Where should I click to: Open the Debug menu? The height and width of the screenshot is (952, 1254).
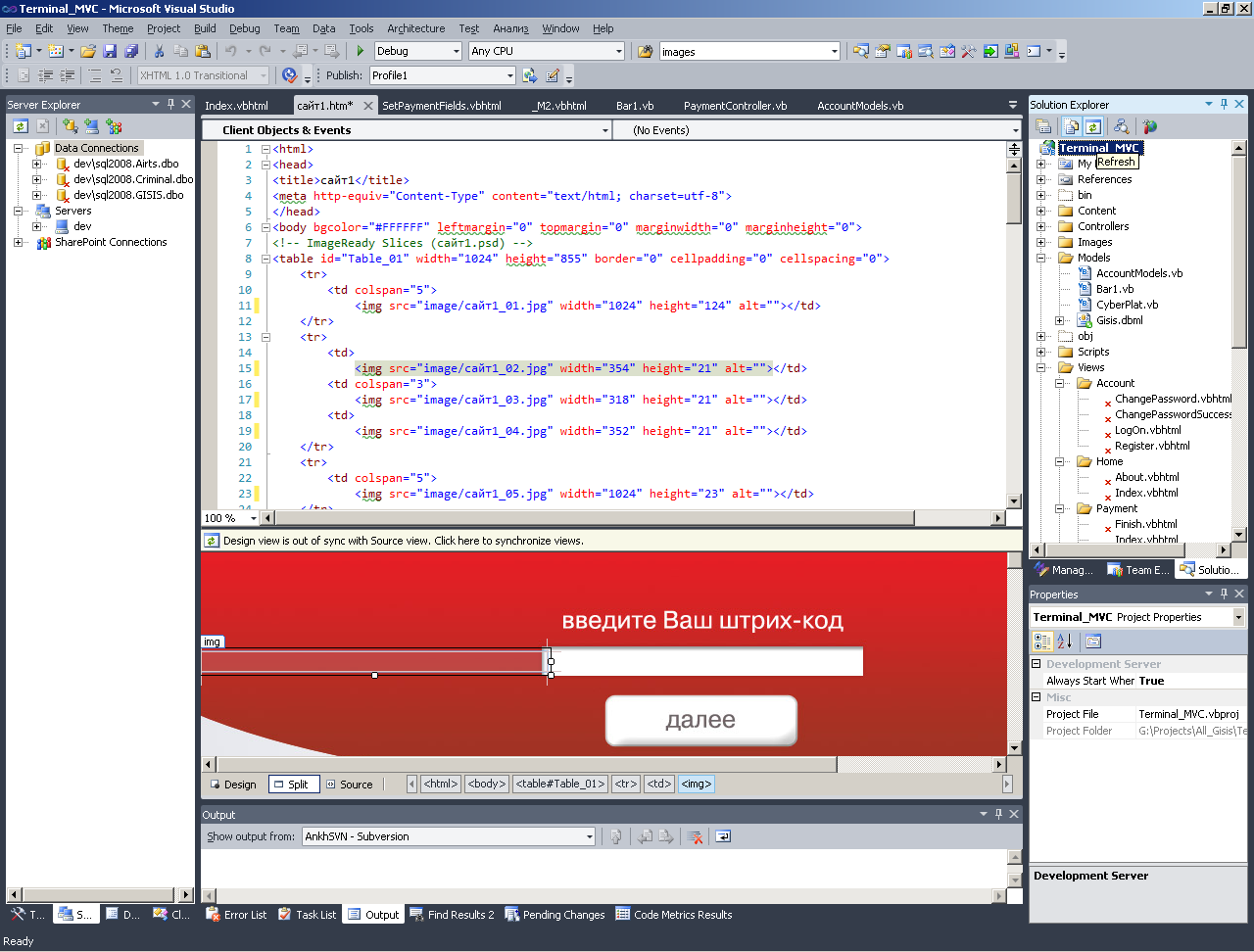[245, 28]
